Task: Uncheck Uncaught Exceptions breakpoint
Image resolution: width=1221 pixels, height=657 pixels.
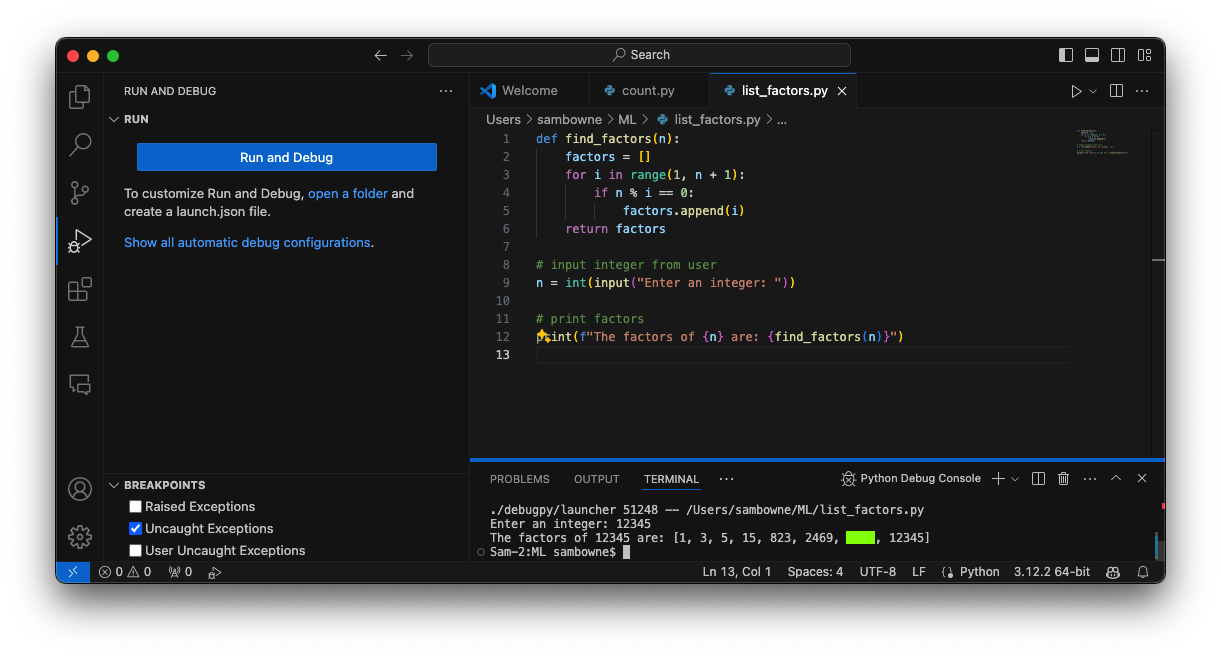Action: tap(136, 529)
